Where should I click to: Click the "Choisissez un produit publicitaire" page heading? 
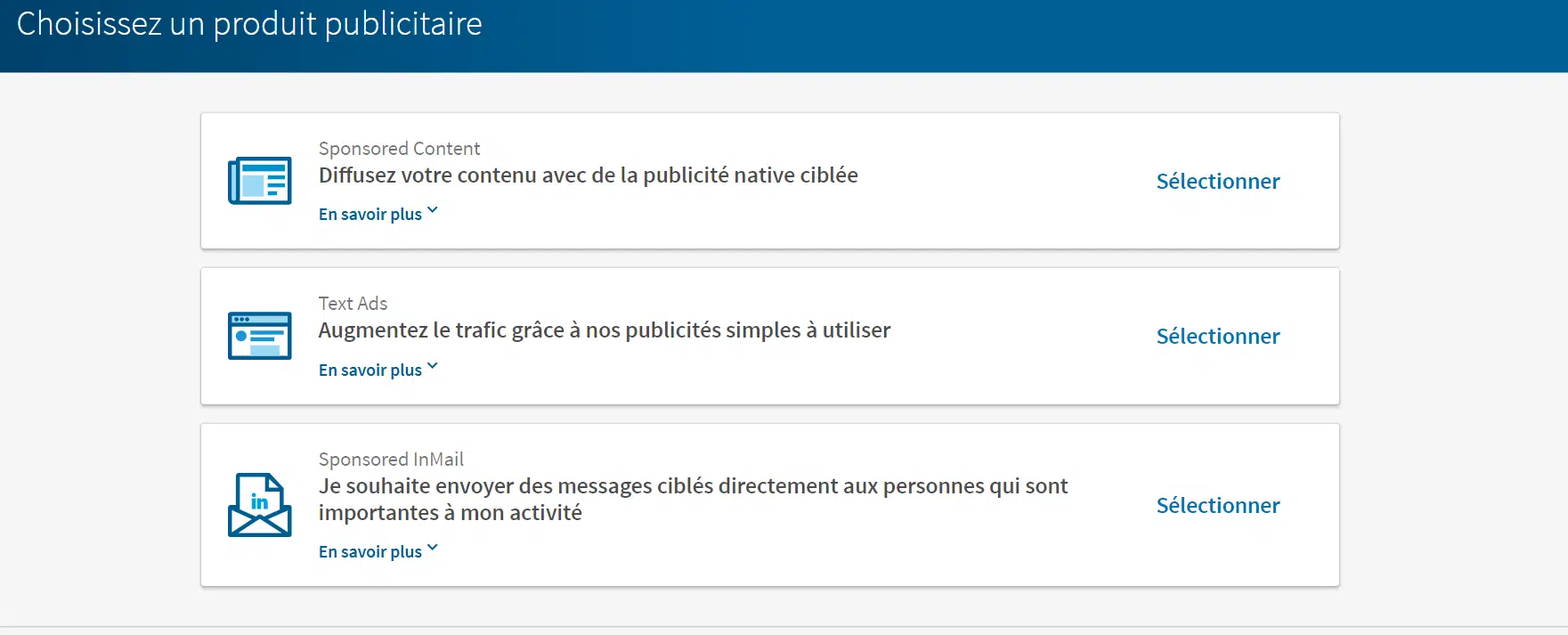click(x=249, y=24)
